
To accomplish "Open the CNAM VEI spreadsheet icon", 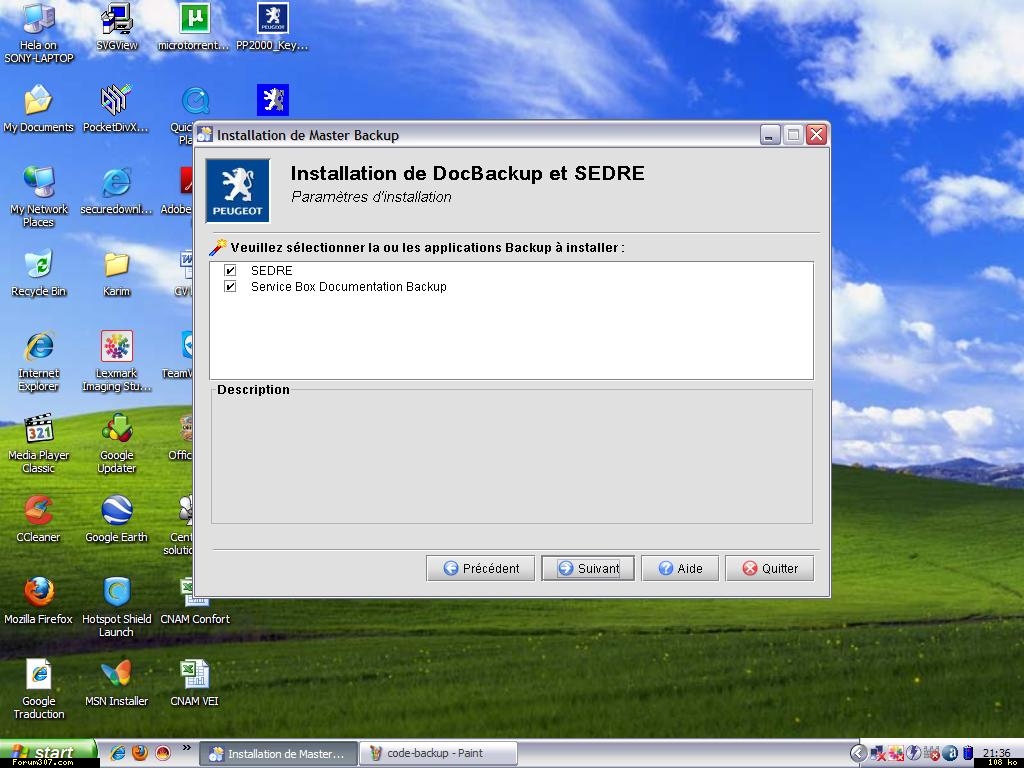I will (195, 683).
